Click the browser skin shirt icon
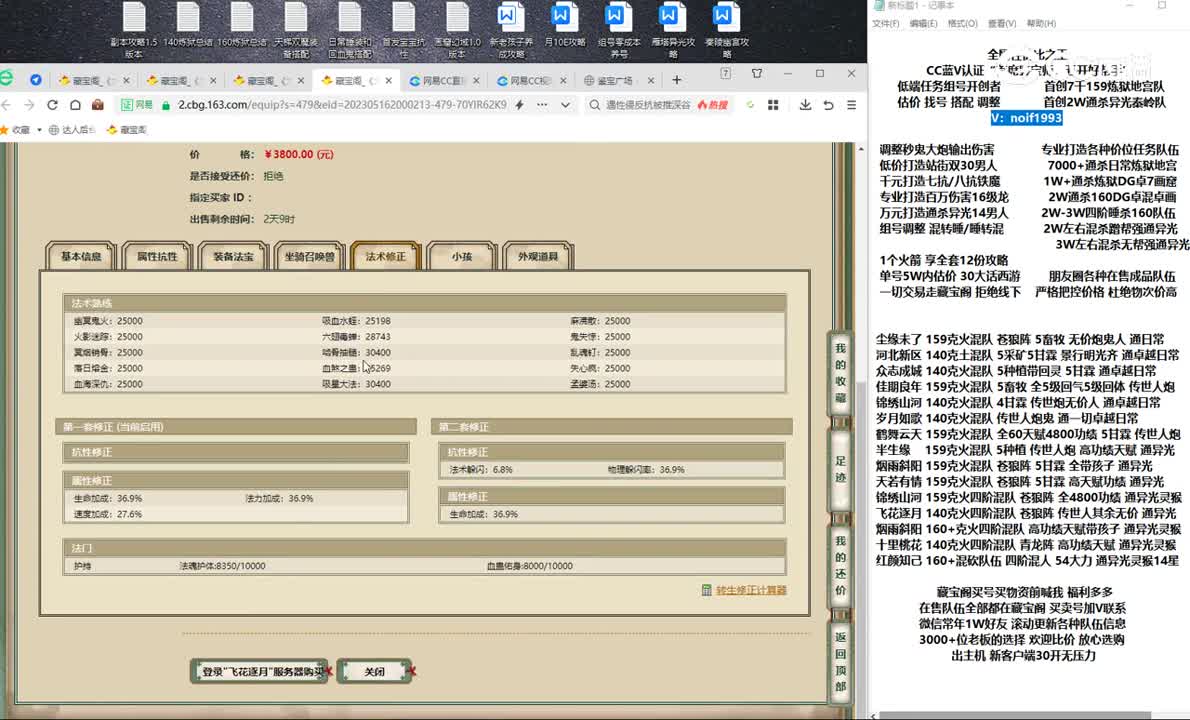This screenshot has width=1190, height=720. coord(757,74)
